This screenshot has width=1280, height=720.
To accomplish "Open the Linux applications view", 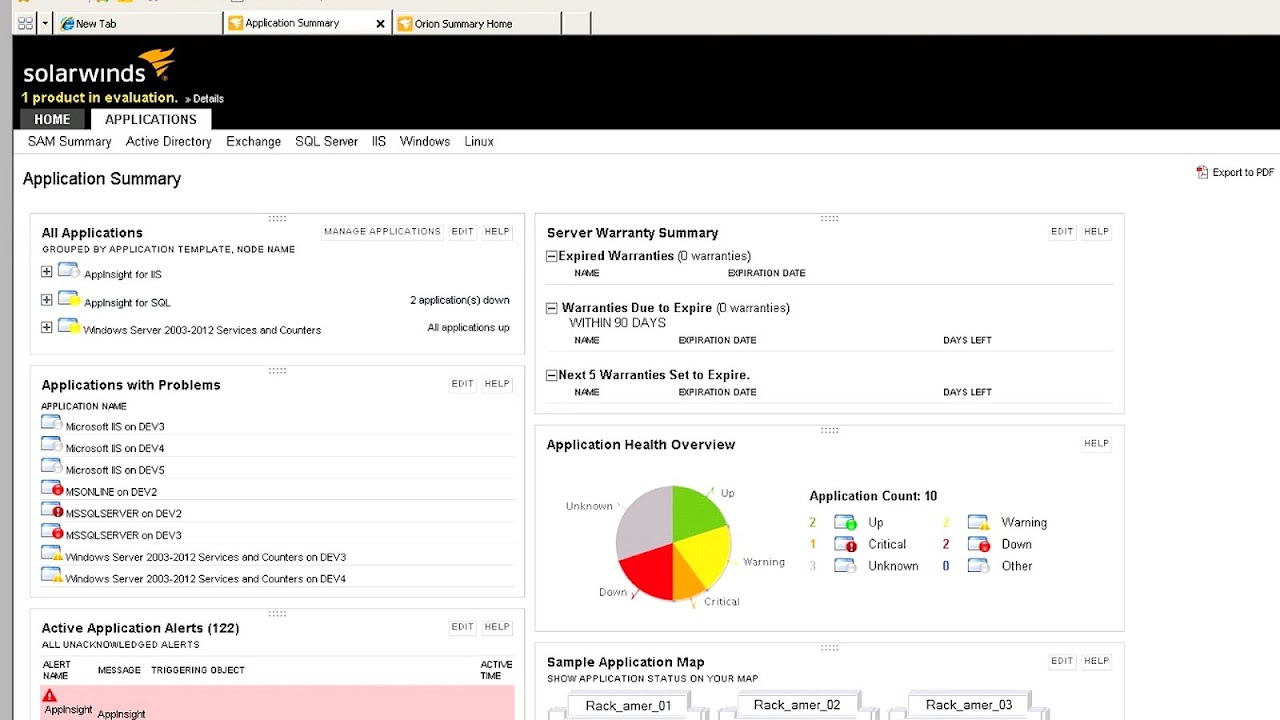I will (x=479, y=141).
